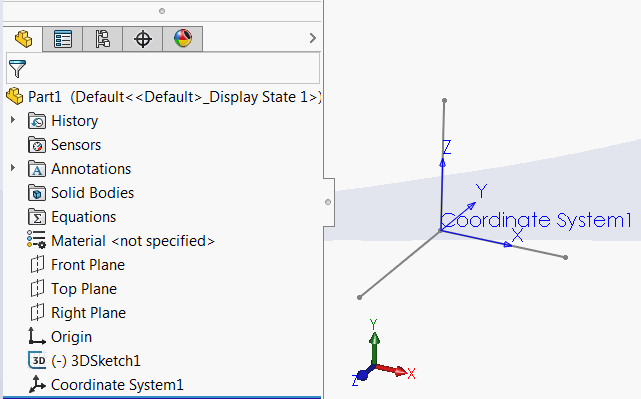Switch to the PropertyManager tab

[x=63, y=39]
